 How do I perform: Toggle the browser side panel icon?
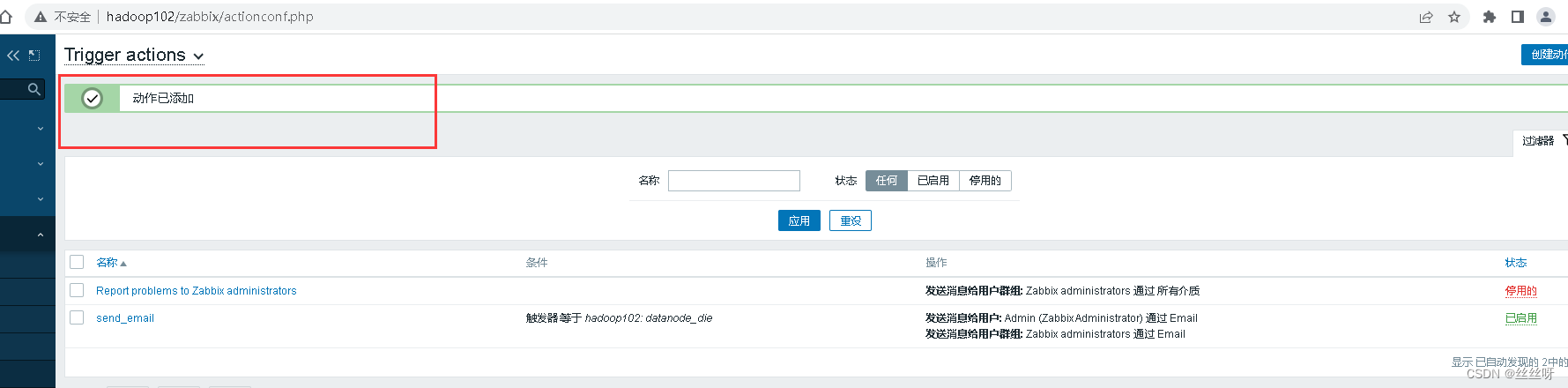pos(1518,17)
